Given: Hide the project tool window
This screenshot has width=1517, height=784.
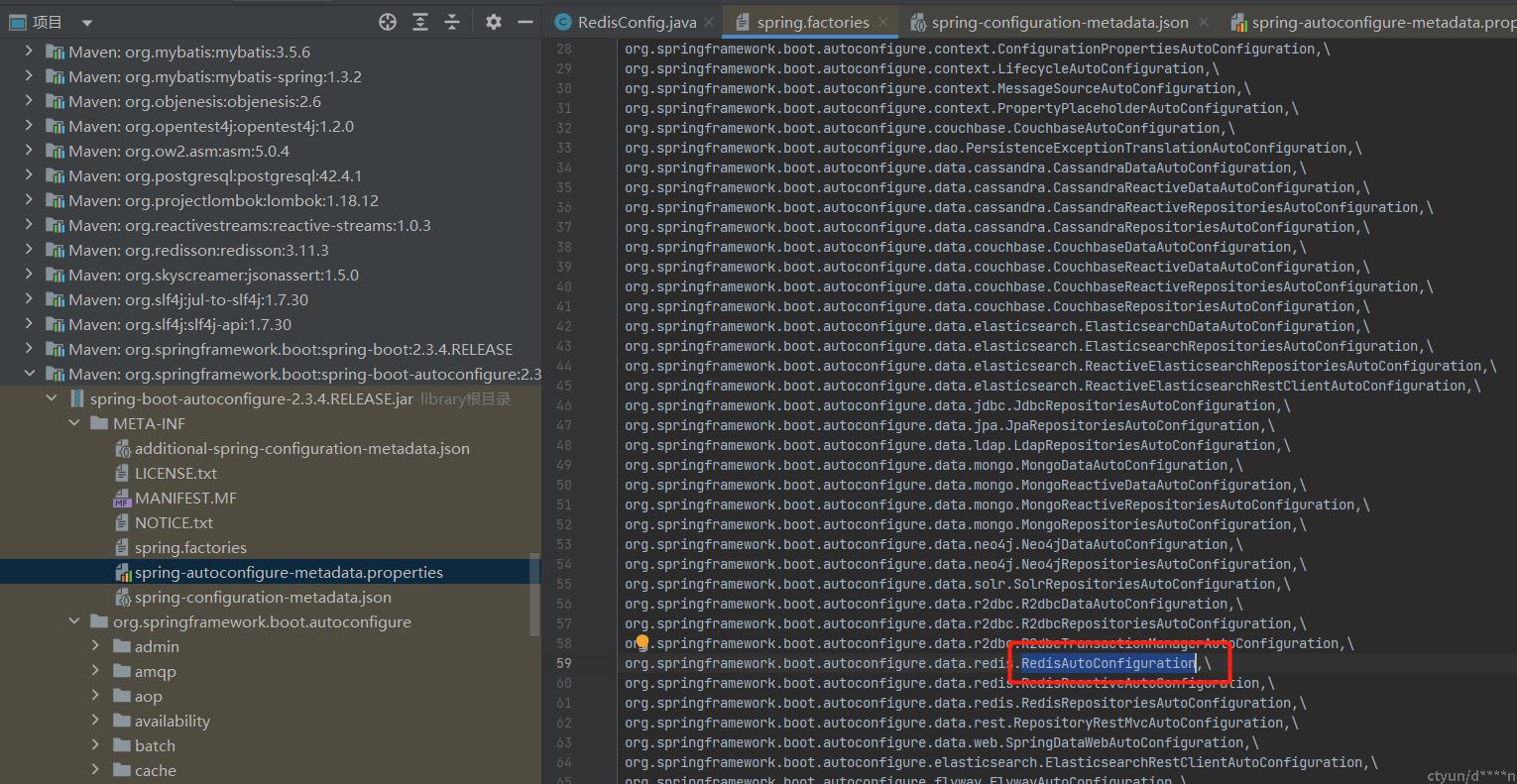Looking at the screenshot, I should (x=525, y=22).
